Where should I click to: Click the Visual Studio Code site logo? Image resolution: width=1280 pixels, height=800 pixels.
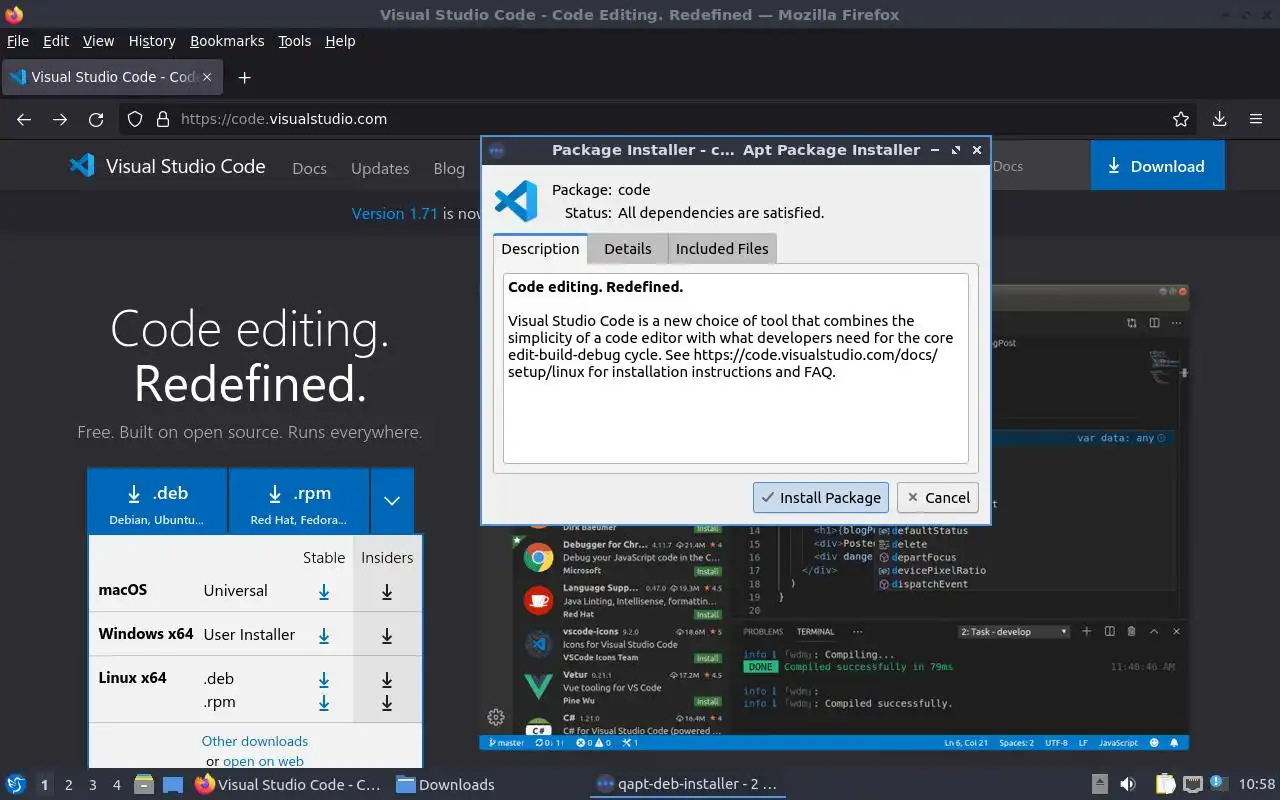(x=167, y=166)
